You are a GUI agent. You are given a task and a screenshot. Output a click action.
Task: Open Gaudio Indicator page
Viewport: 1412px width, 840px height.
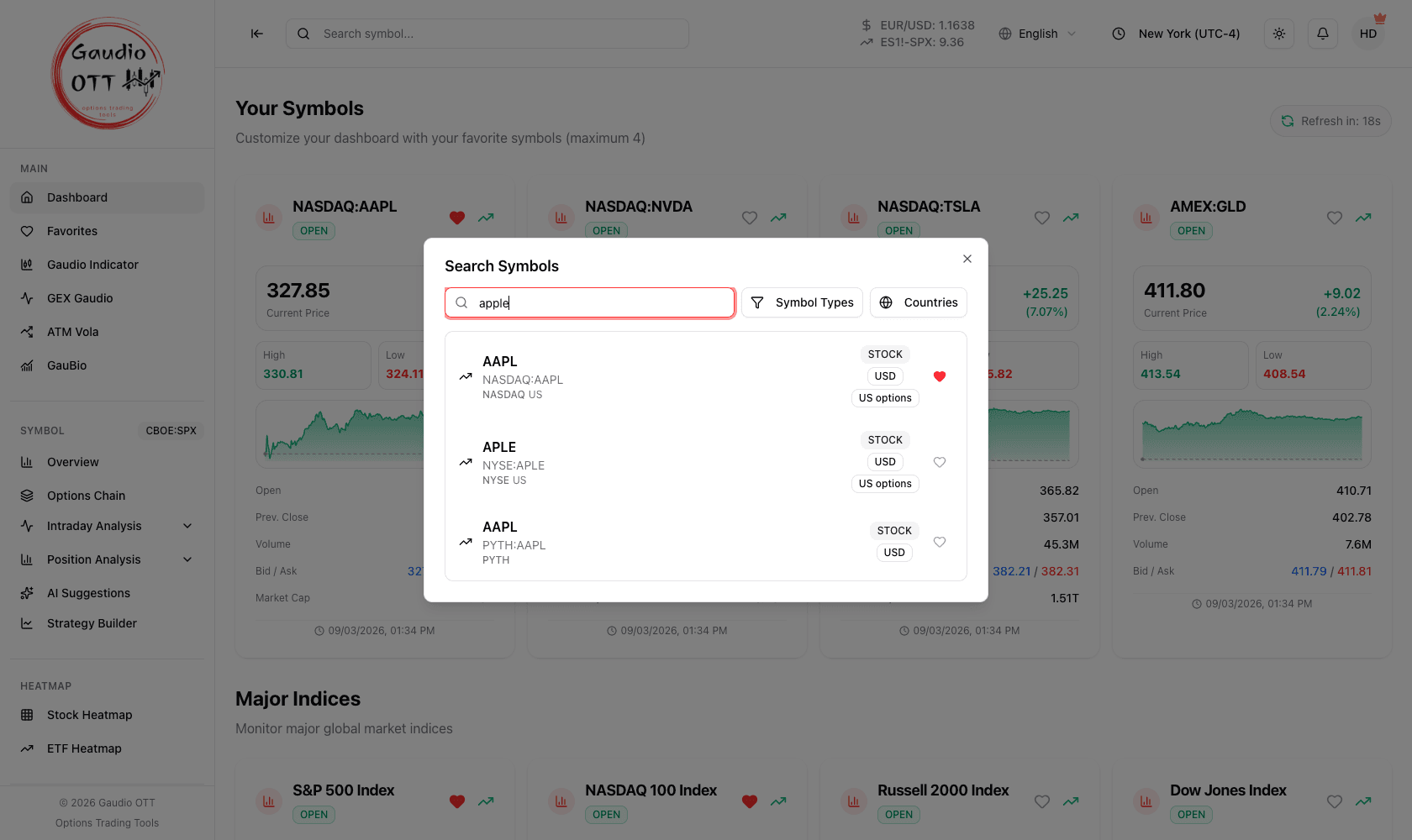click(108, 265)
